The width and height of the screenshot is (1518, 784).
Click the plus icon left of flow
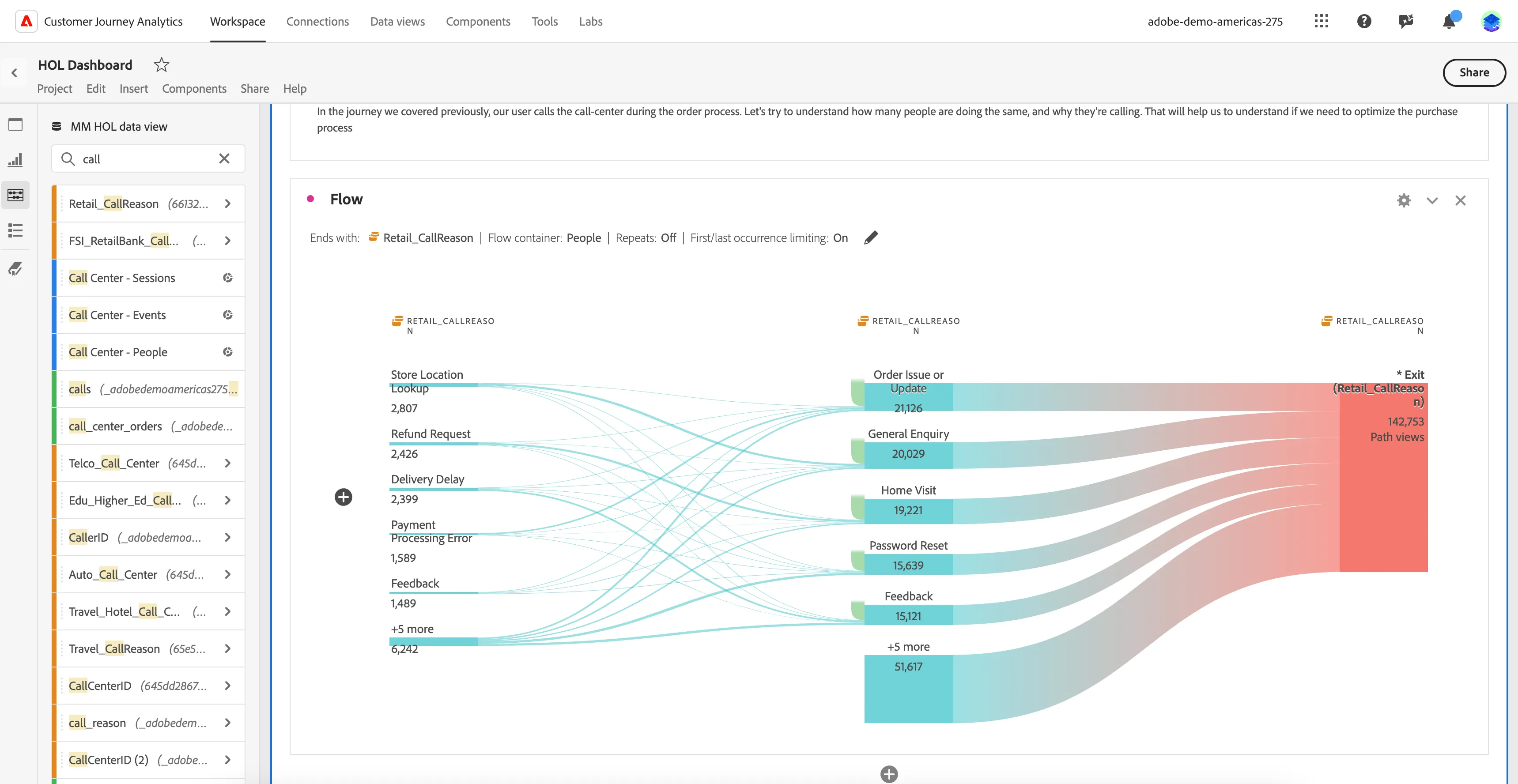[x=344, y=497]
